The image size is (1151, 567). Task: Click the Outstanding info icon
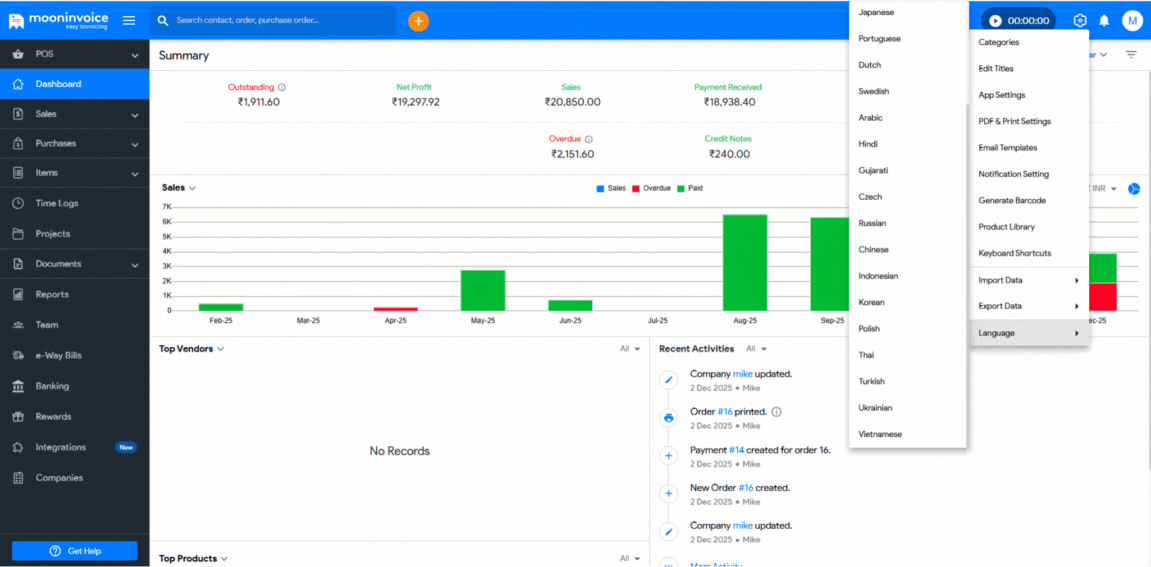(x=282, y=88)
